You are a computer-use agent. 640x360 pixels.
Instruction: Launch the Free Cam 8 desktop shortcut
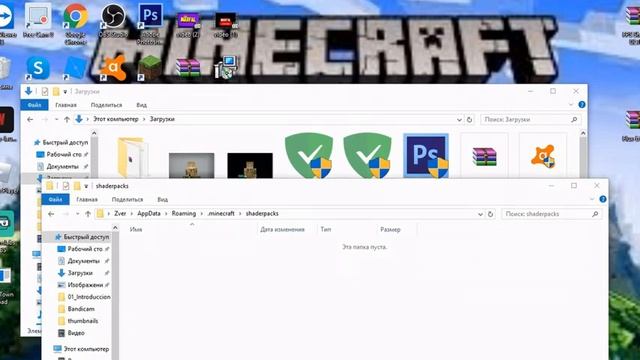[x=38, y=20]
